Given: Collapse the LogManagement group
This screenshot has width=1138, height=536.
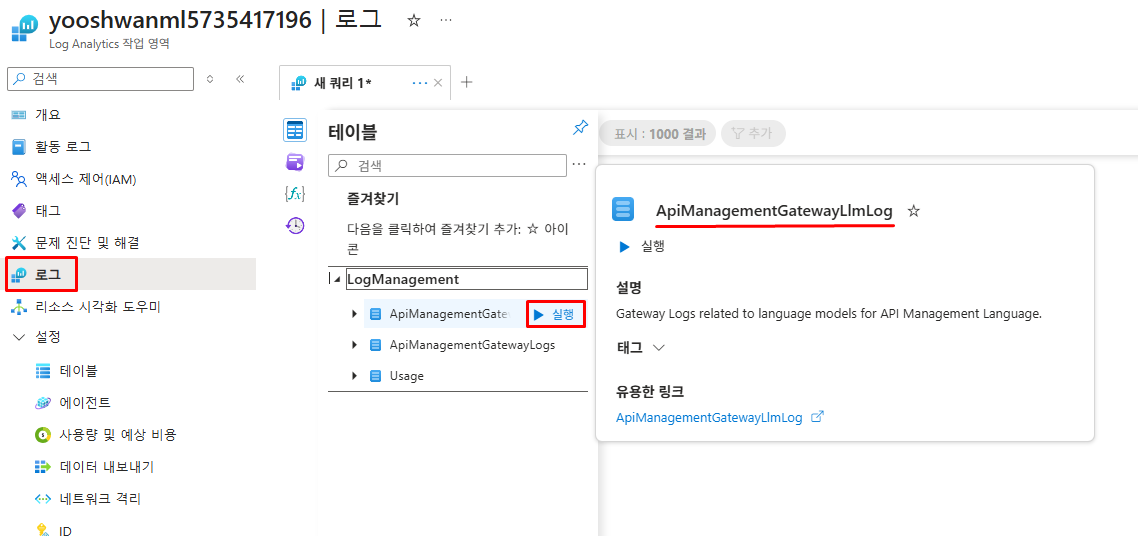Looking at the screenshot, I should pyautogui.click(x=336, y=279).
